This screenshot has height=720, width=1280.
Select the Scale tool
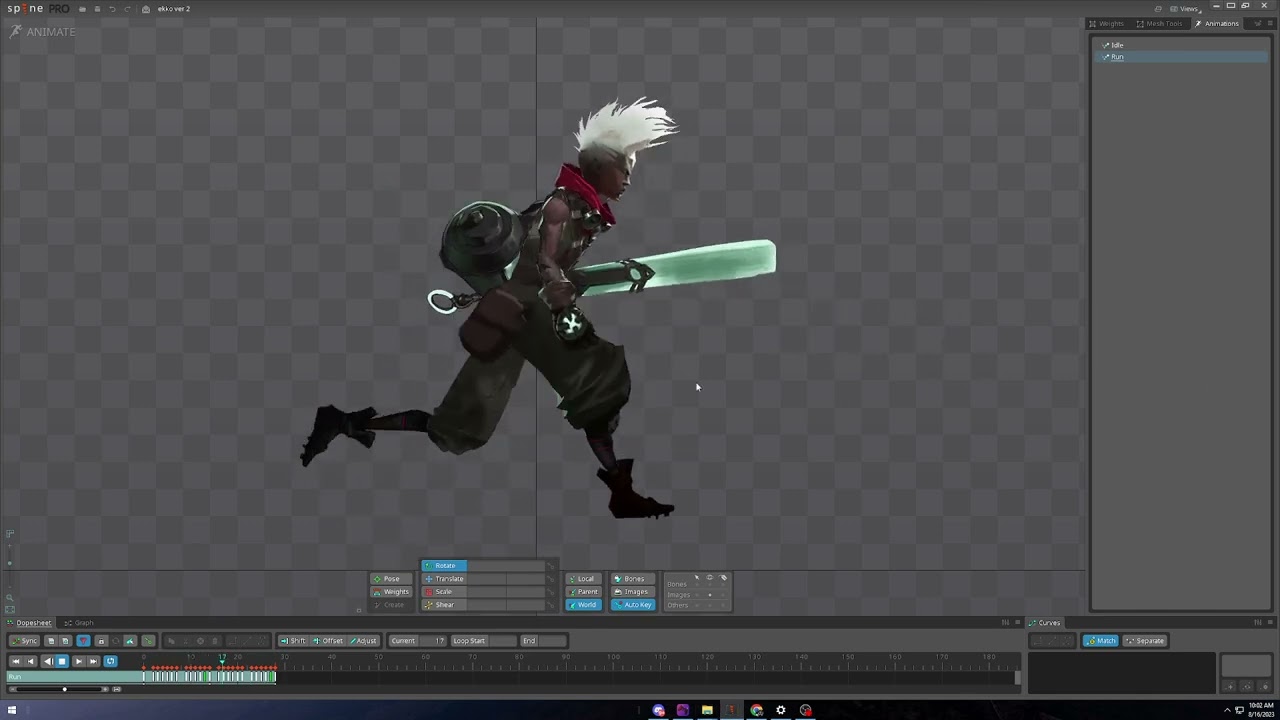pos(444,592)
